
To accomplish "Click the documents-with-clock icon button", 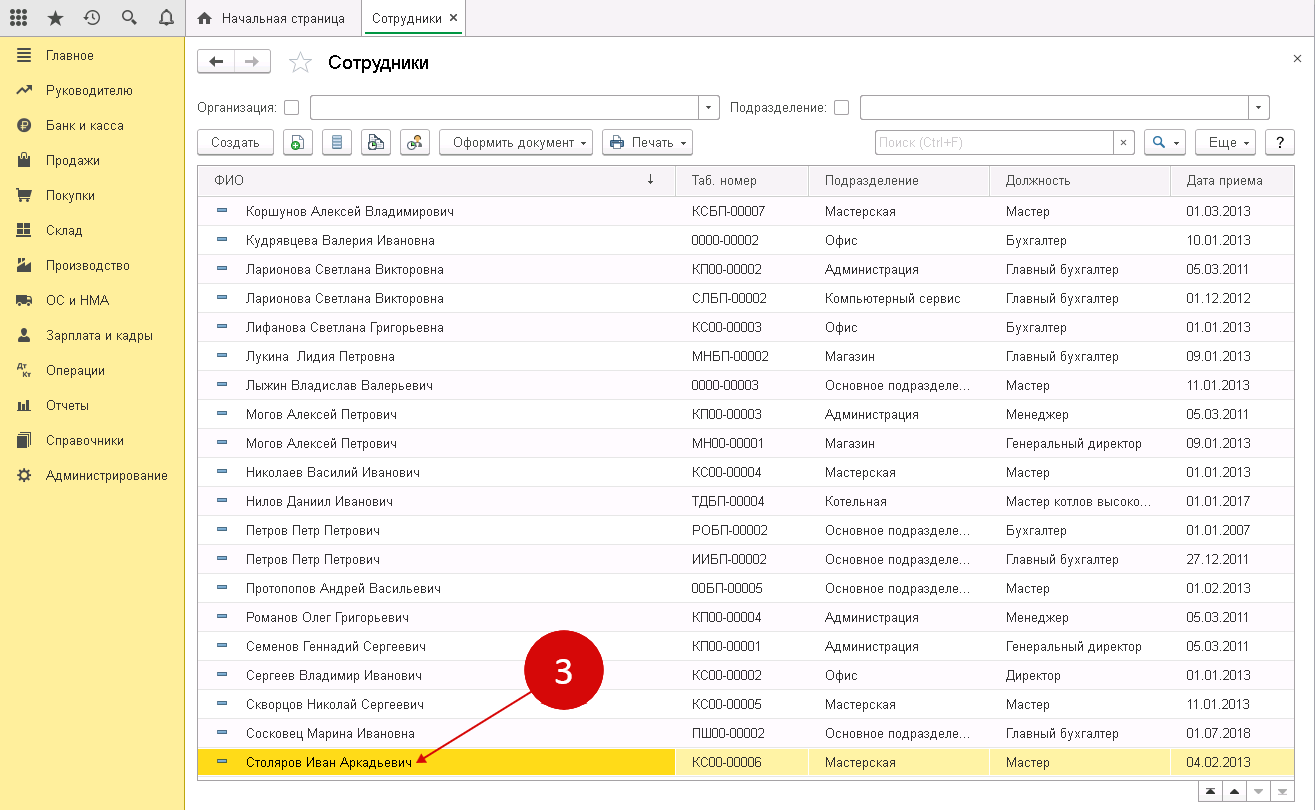I will (x=375, y=142).
